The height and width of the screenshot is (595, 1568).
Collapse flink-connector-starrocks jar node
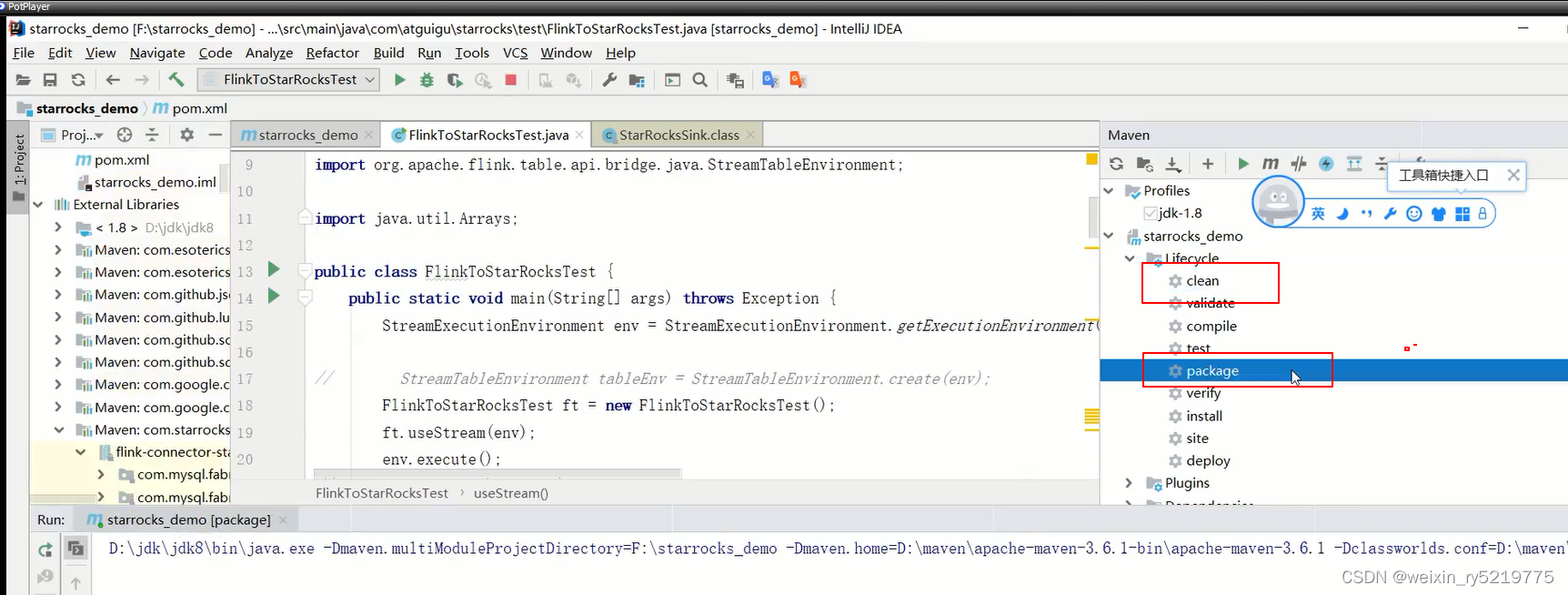tap(80, 452)
